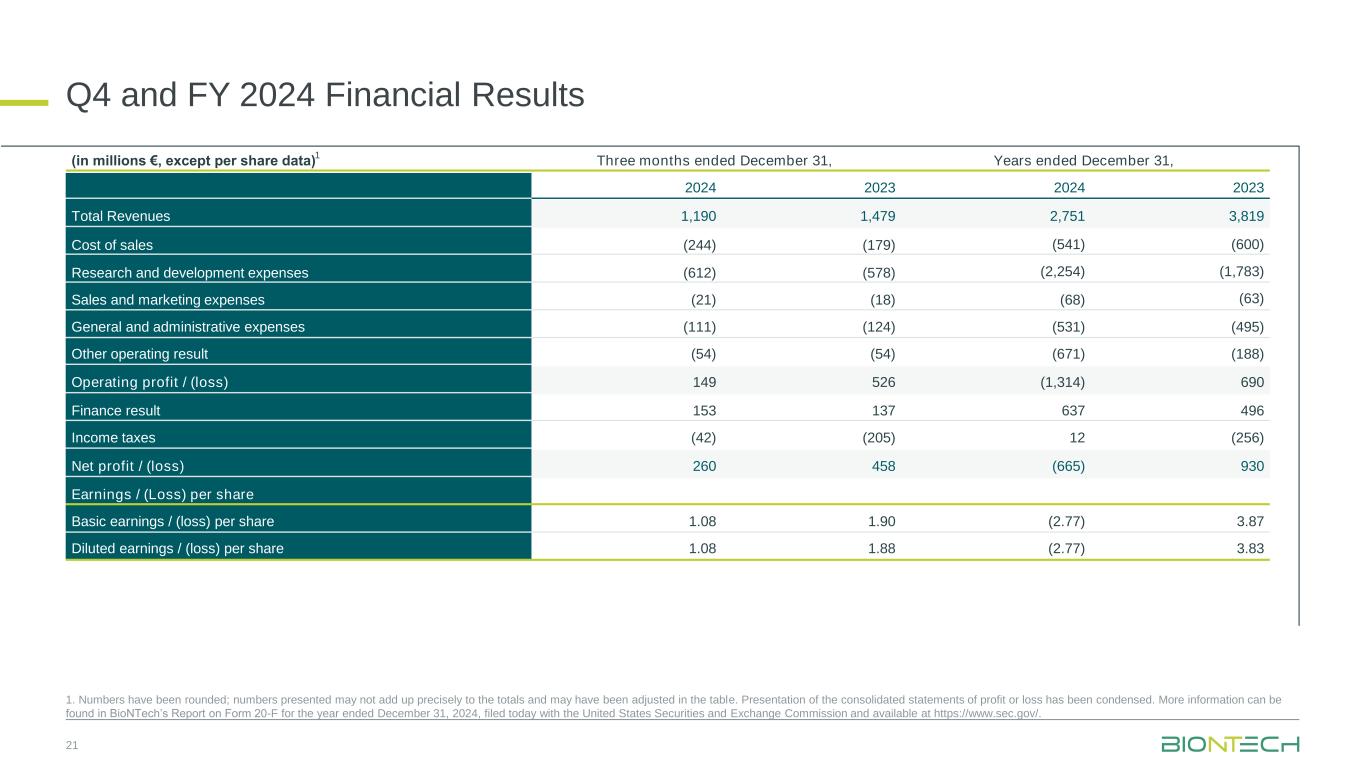Viewport: 1365px width, 768px height.
Task: Click the Diluted earnings / (loss) per share label
Action: [177, 548]
